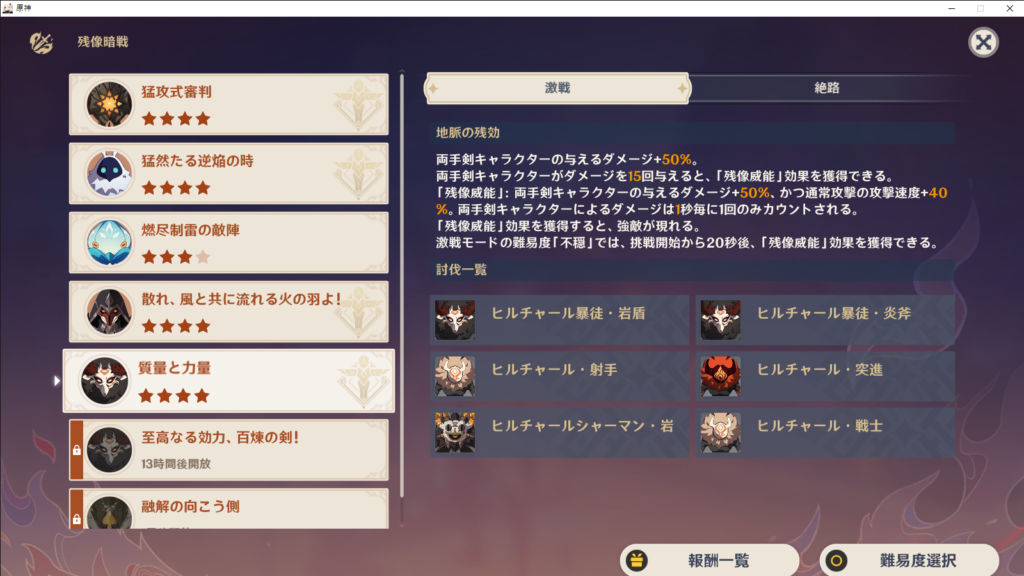View ヒルチャールシャーマン・岩 enemy portrait
Viewport: 1024px width, 576px height.
455,432
